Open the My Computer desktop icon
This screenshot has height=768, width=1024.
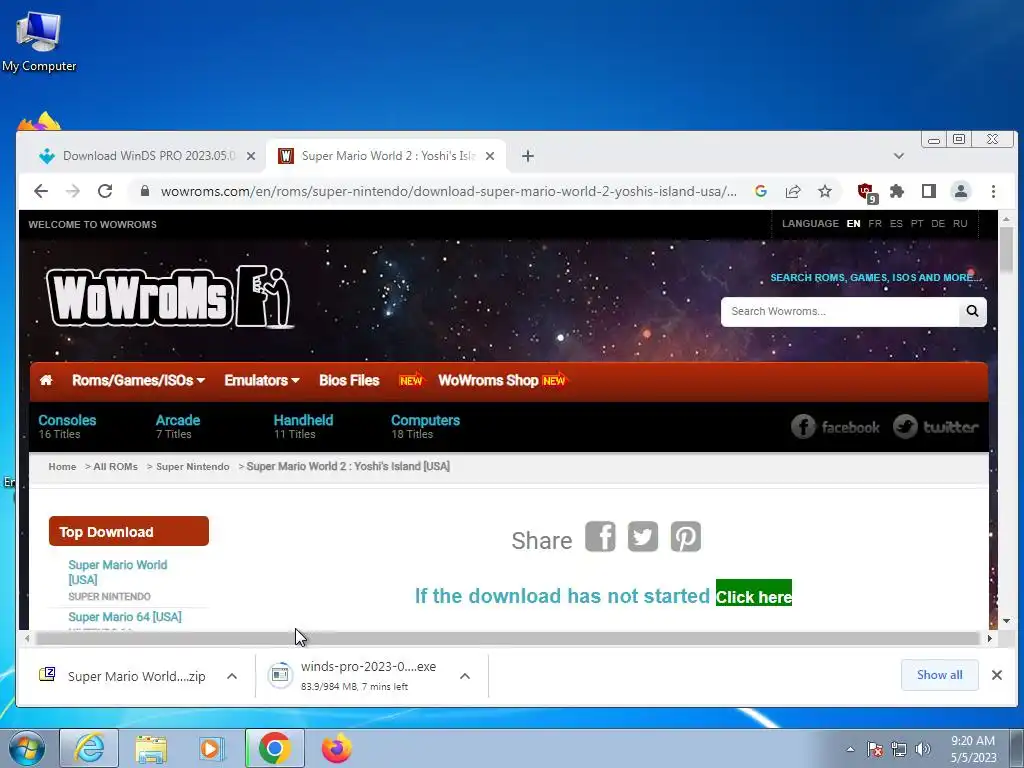39,41
